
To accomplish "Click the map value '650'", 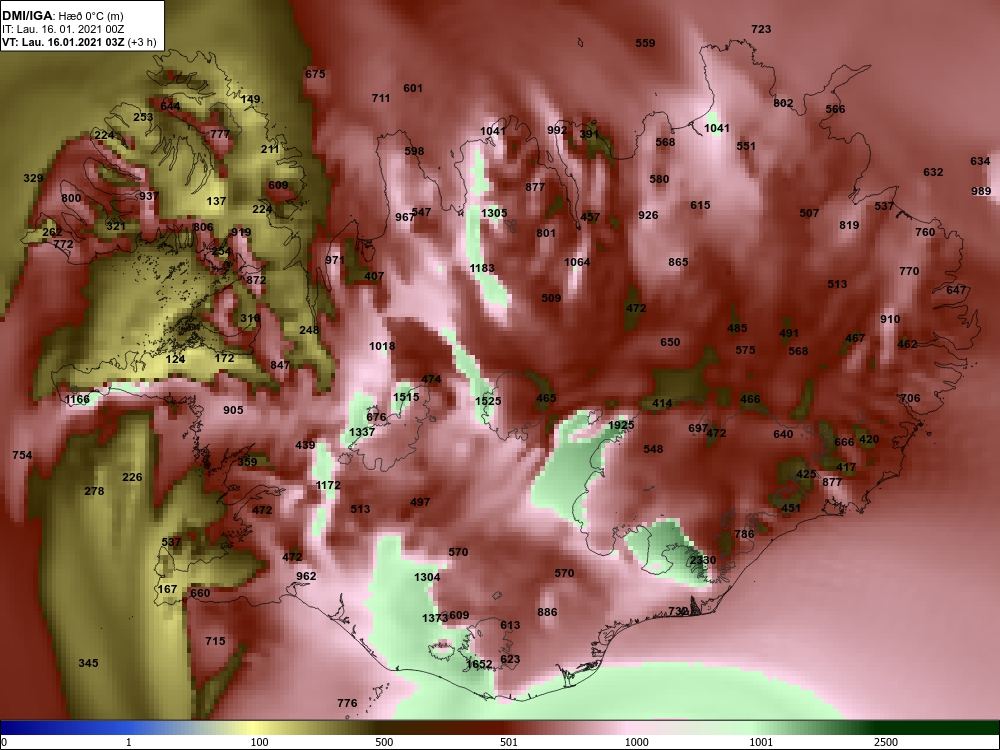I will [x=670, y=342].
